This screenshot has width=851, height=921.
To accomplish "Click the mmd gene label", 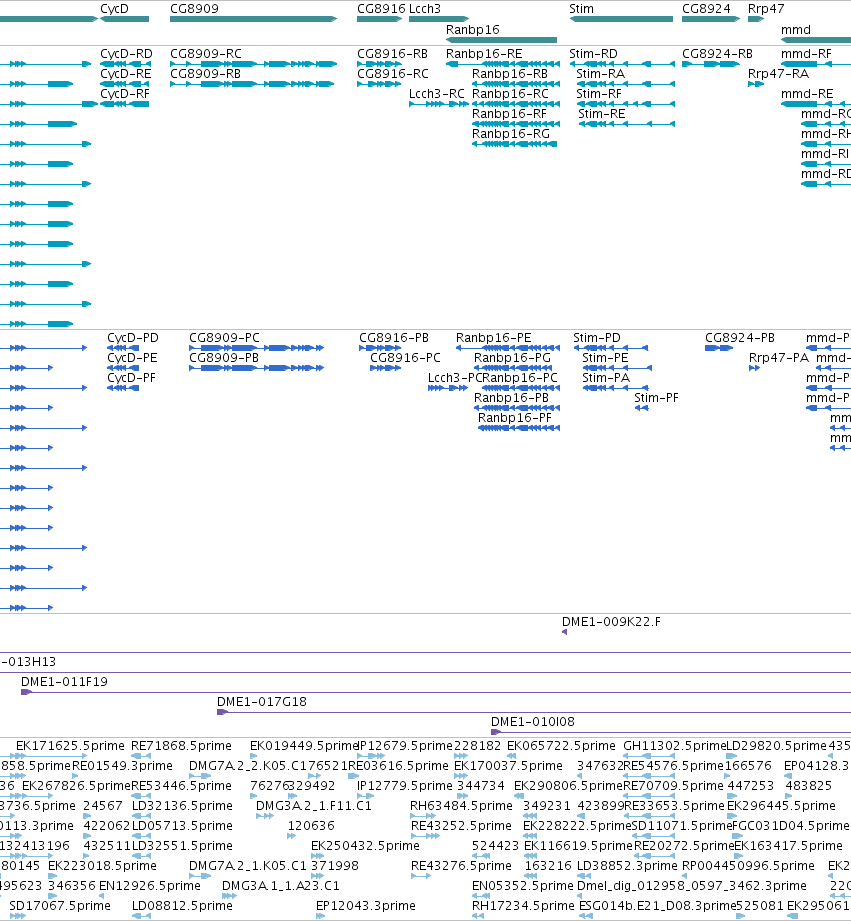I will pyautogui.click(x=796, y=30).
